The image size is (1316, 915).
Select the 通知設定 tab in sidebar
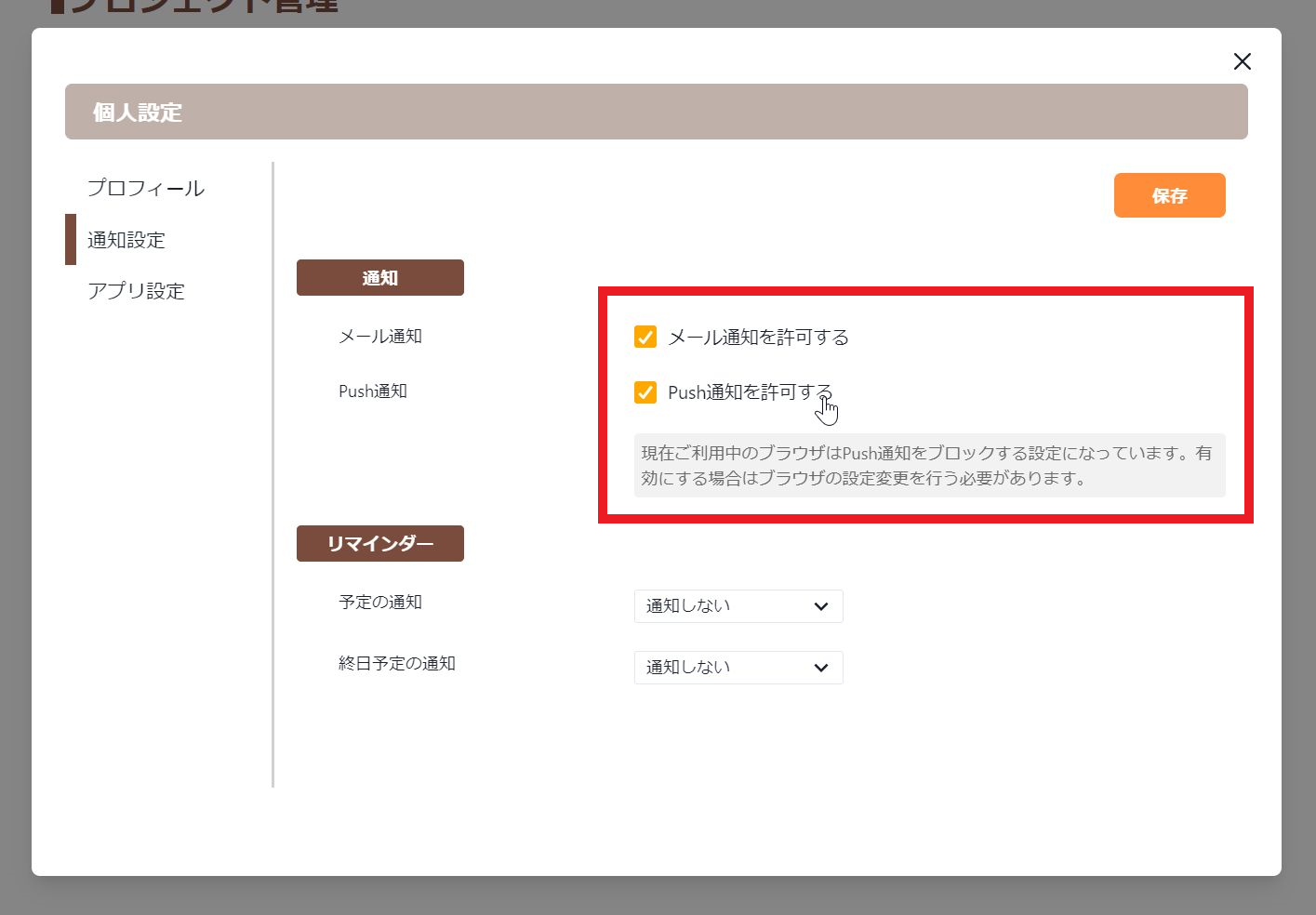coord(126,239)
